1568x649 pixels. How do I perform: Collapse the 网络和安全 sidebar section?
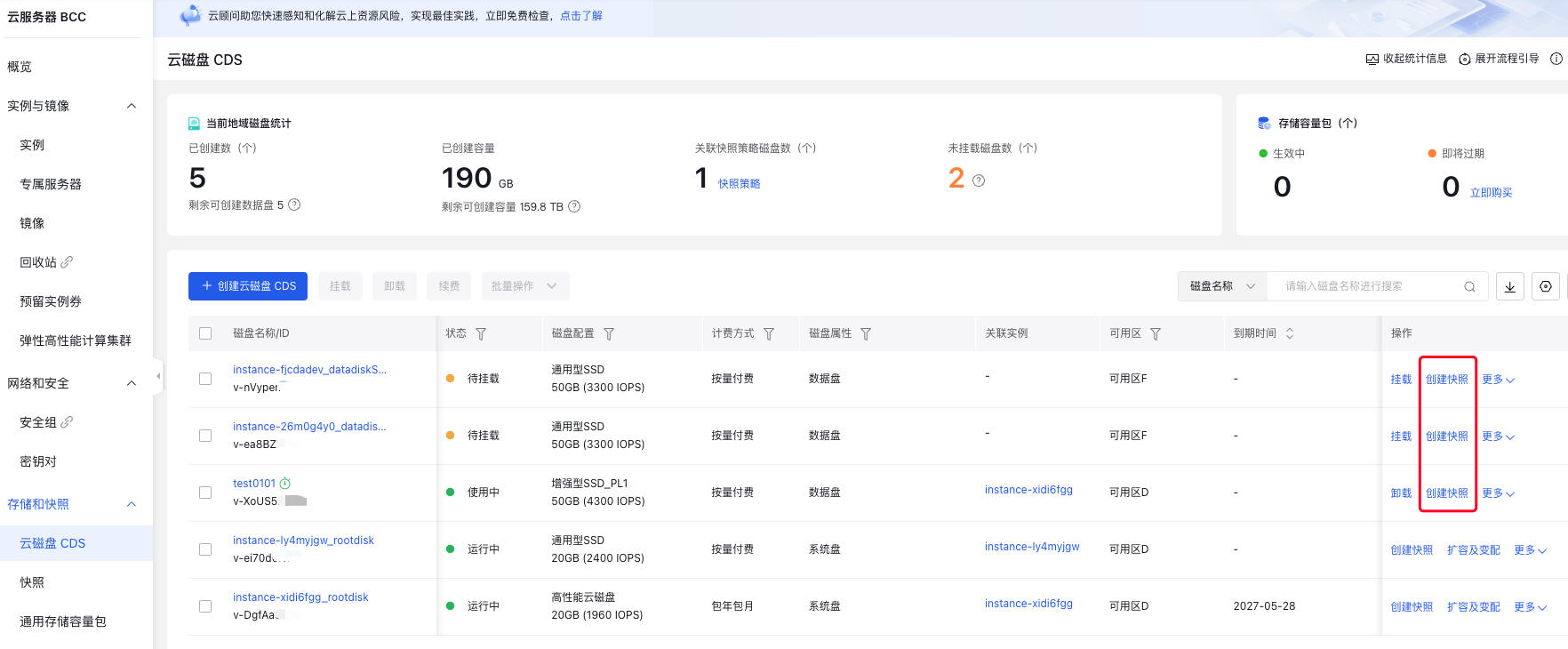[132, 383]
